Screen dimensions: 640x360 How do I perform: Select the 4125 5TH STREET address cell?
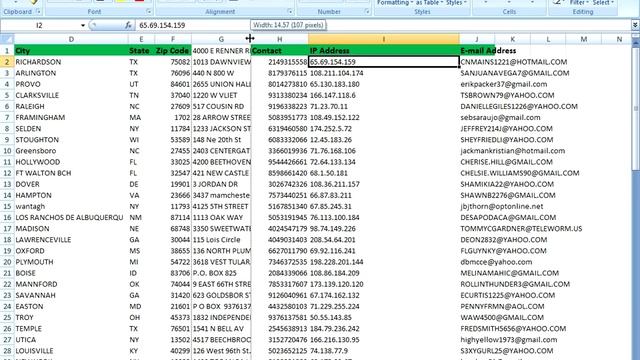click(221, 207)
